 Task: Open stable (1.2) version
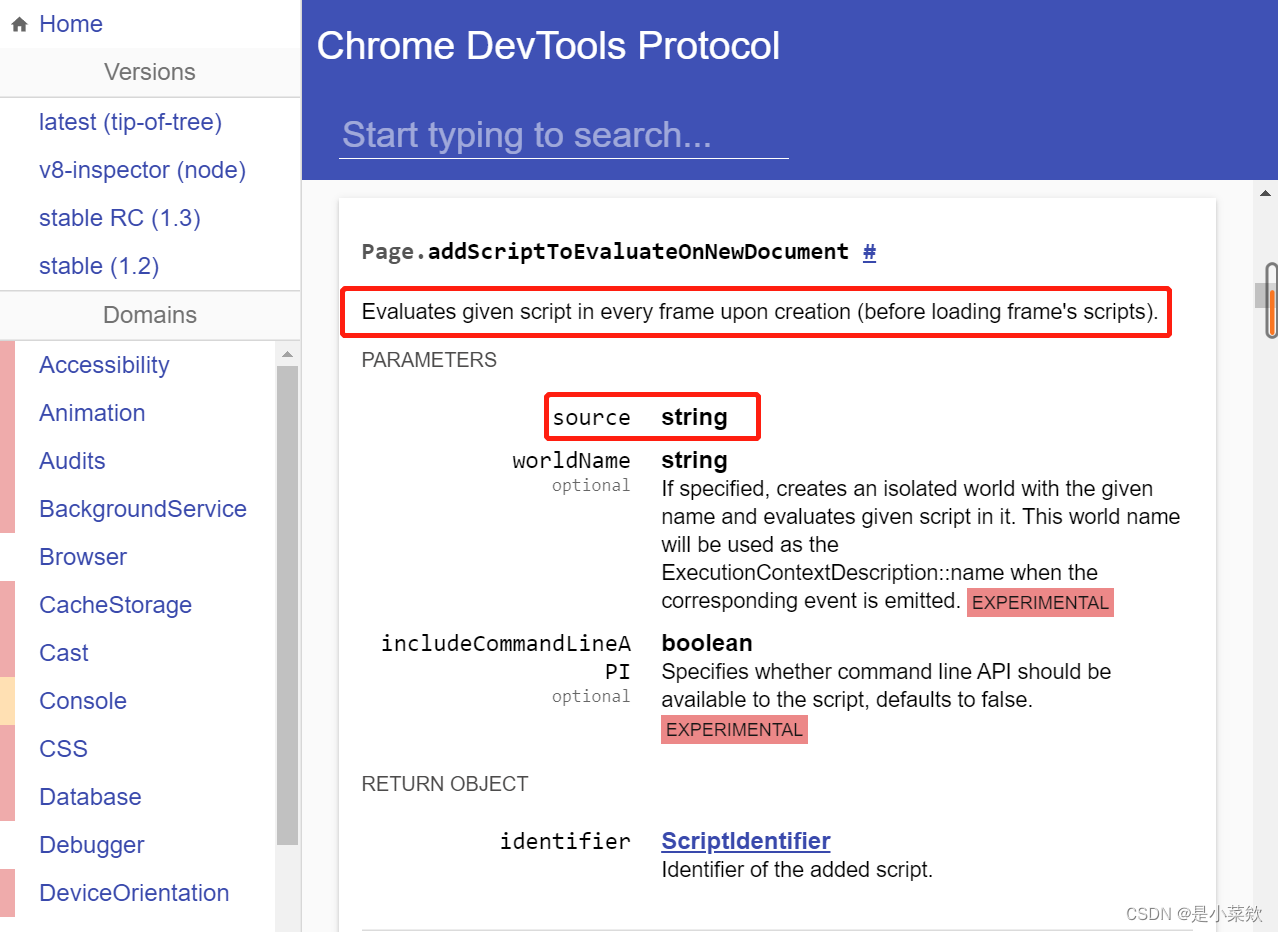[99, 266]
